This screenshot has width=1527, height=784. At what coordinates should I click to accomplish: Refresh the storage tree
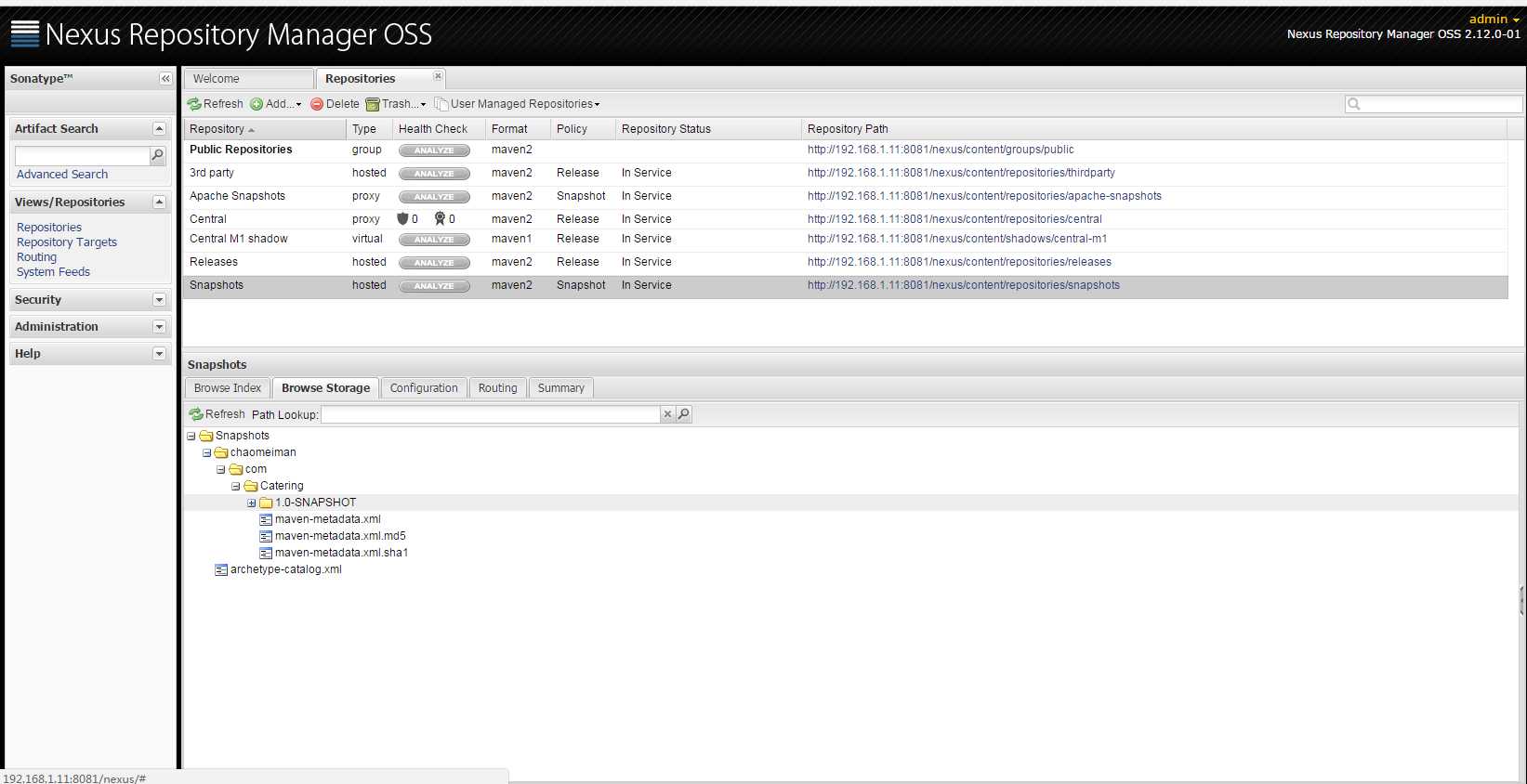(x=217, y=414)
